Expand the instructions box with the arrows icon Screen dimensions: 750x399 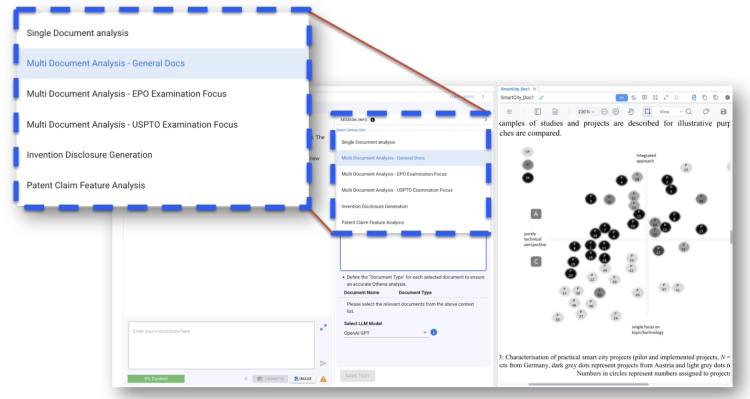click(323, 327)
